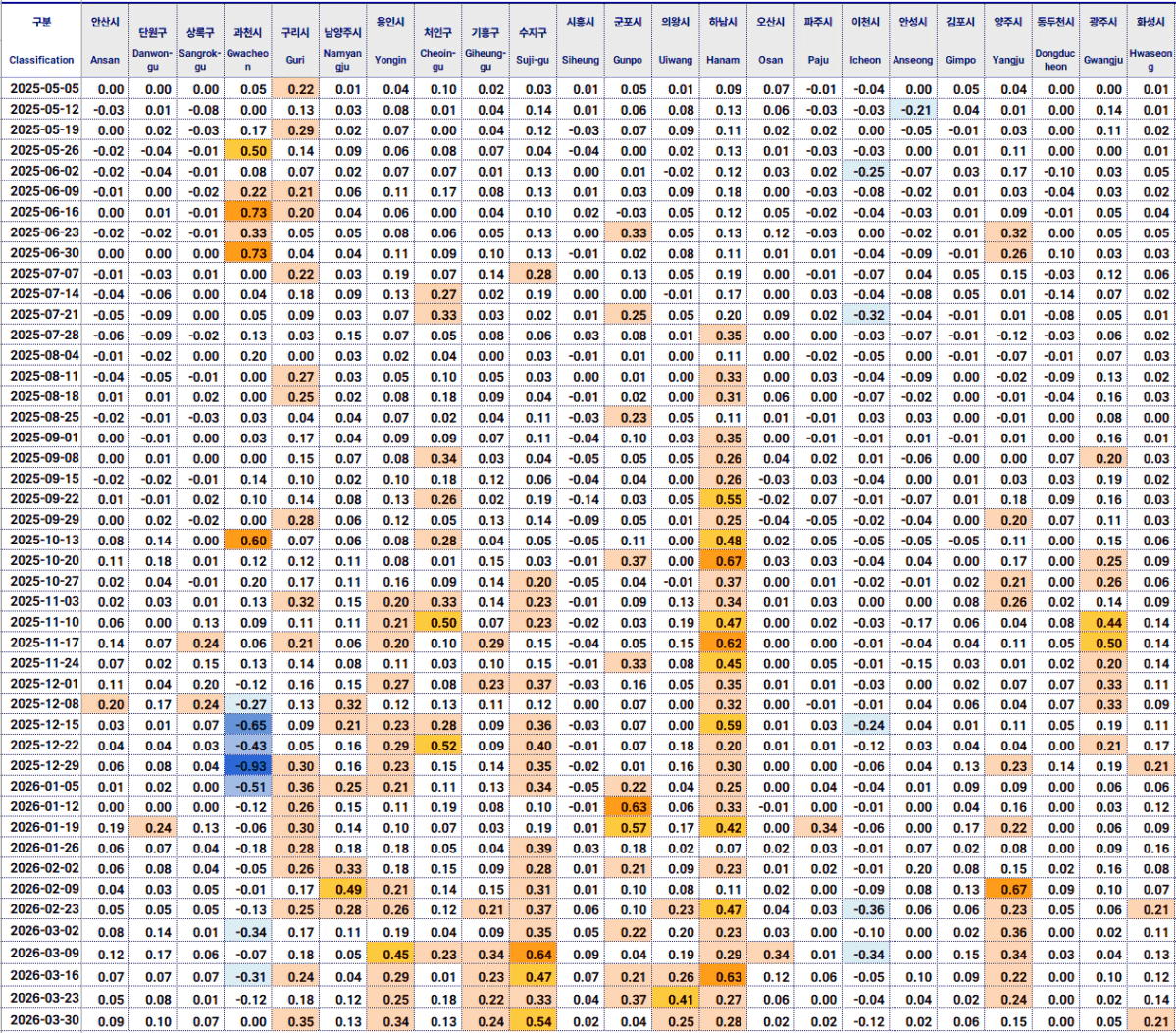Click Suji-gu 0.64 cell in 2026-03-09 row
This screenshot has width=1176, height=1033.
tap(533, 955)
